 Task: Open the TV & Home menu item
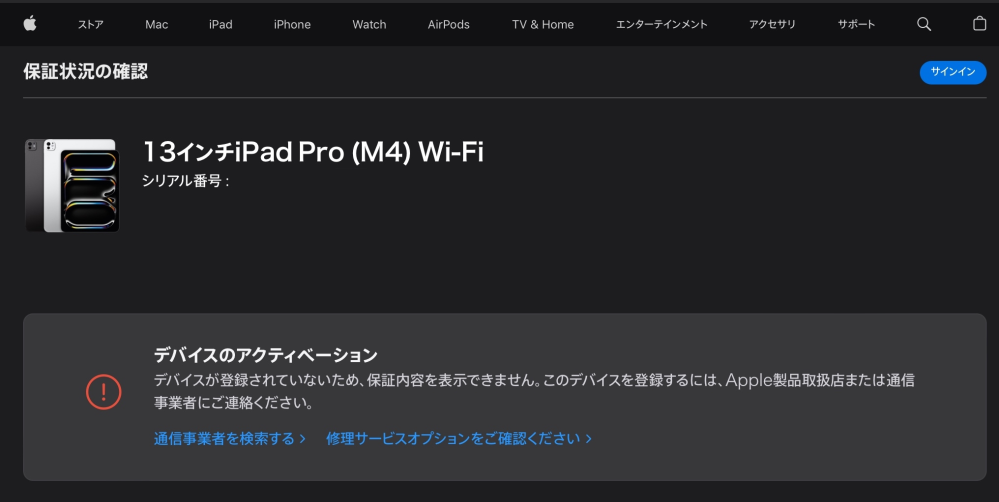[x=543, y=24]
